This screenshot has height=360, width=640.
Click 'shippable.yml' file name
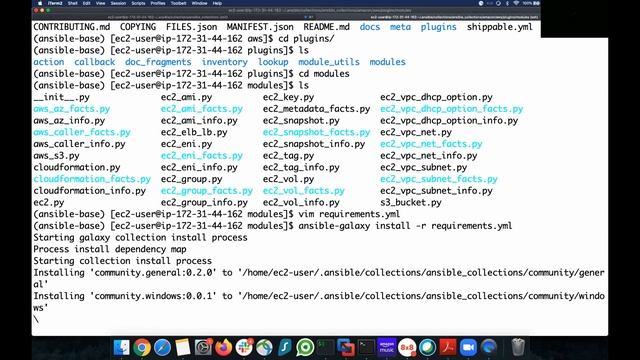click(500, 27)
